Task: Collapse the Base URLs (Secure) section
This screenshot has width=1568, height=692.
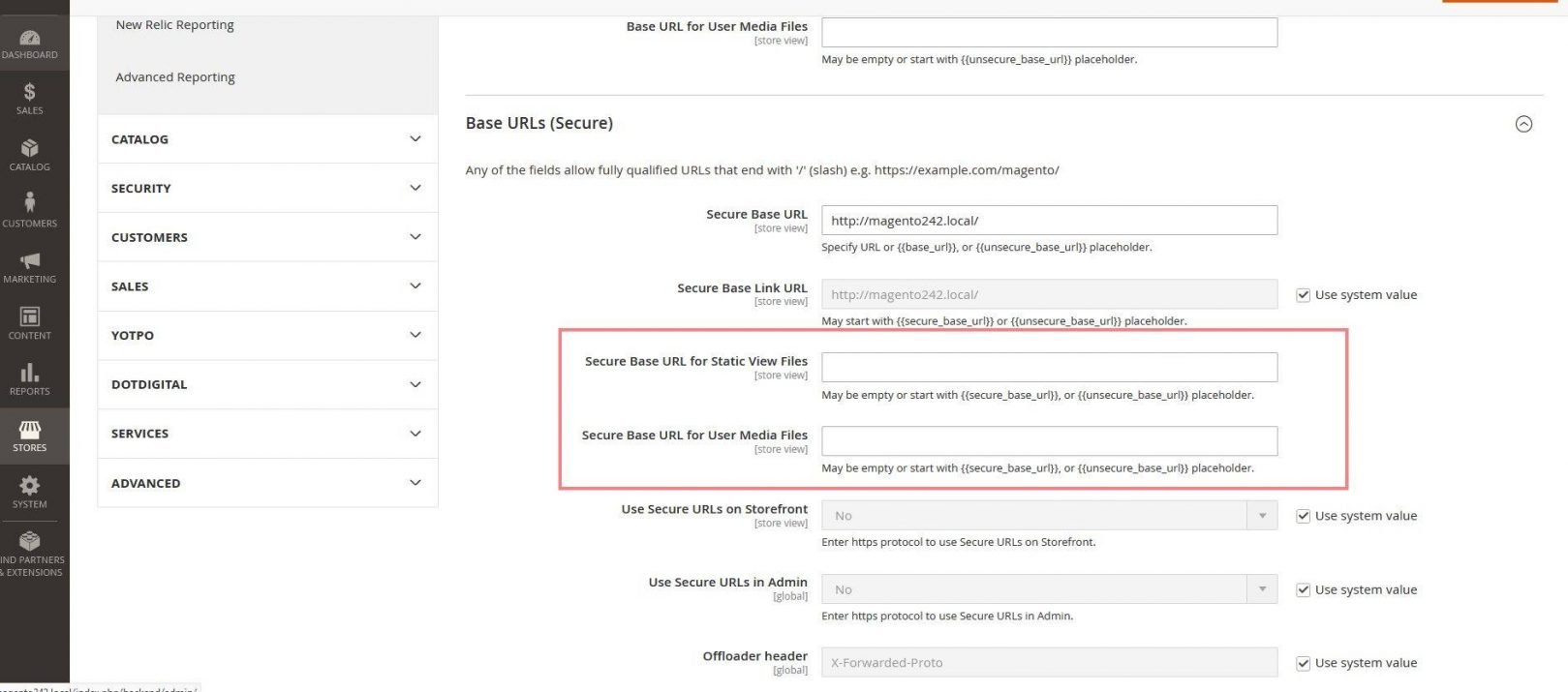Action: point(1522,124)
